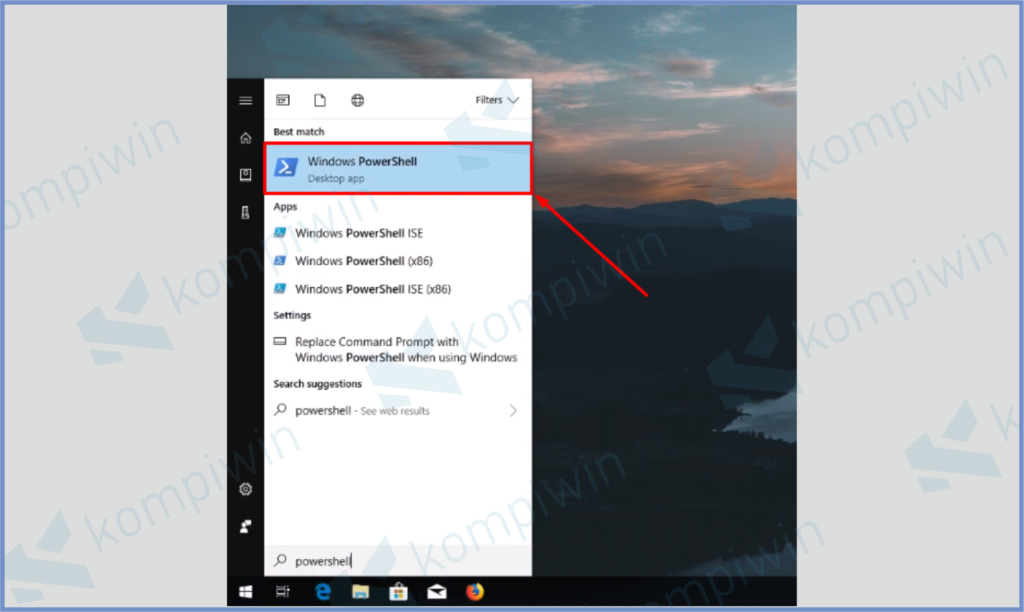Open Windows PowerShell (x86)
The height and width of the screenshot is (612, 1024).
click(363, 261)
